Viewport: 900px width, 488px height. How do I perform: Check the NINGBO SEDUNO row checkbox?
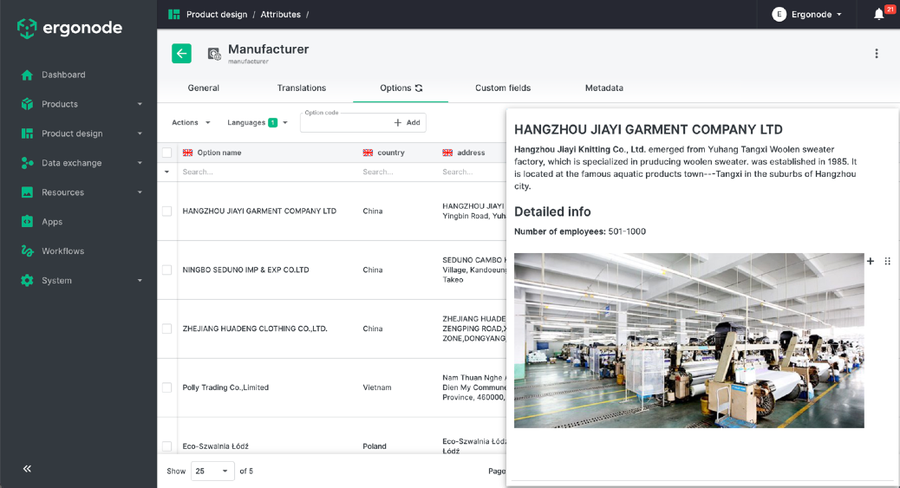167,270
